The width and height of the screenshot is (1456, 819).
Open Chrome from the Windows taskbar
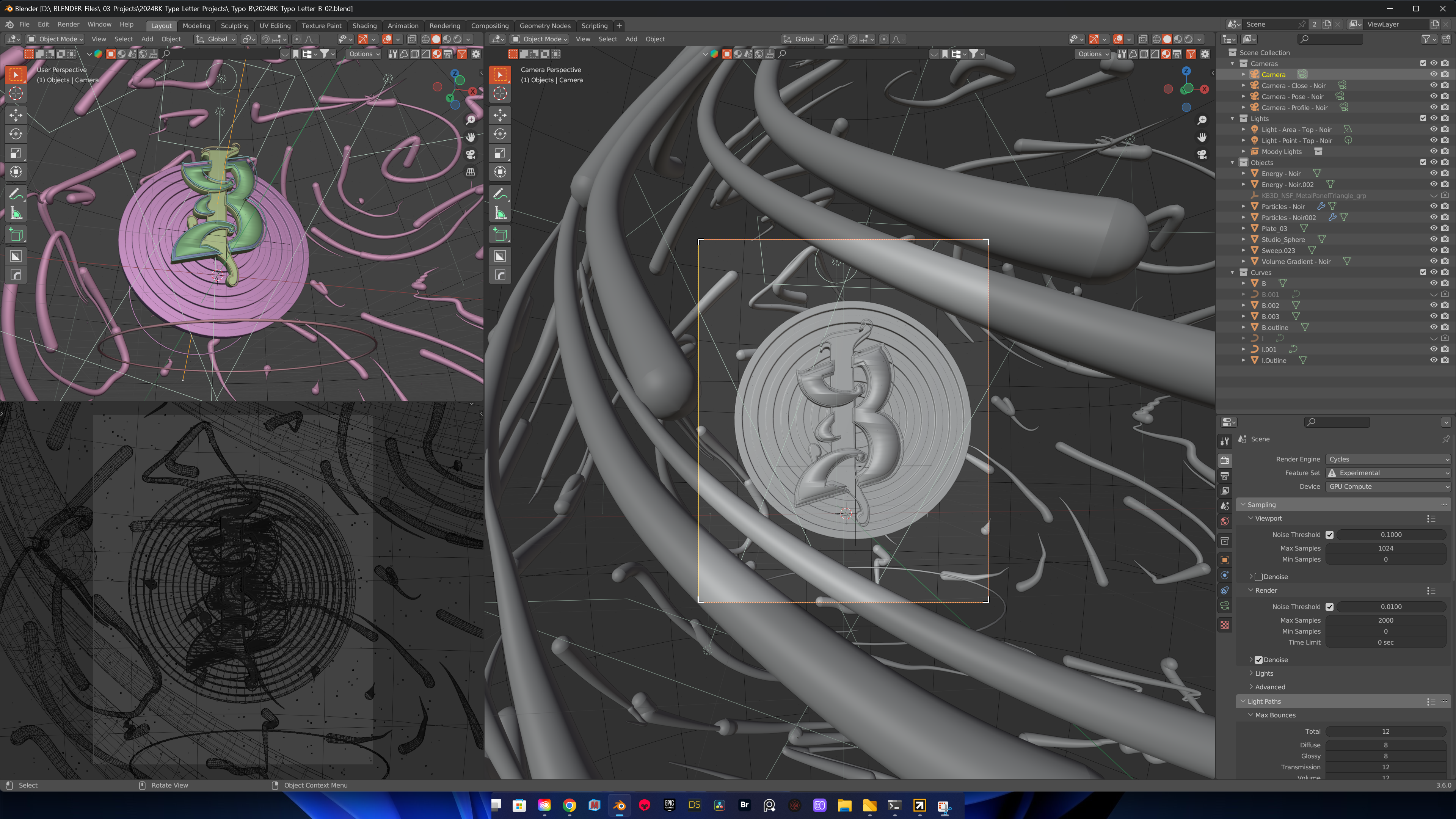point(569,805)
